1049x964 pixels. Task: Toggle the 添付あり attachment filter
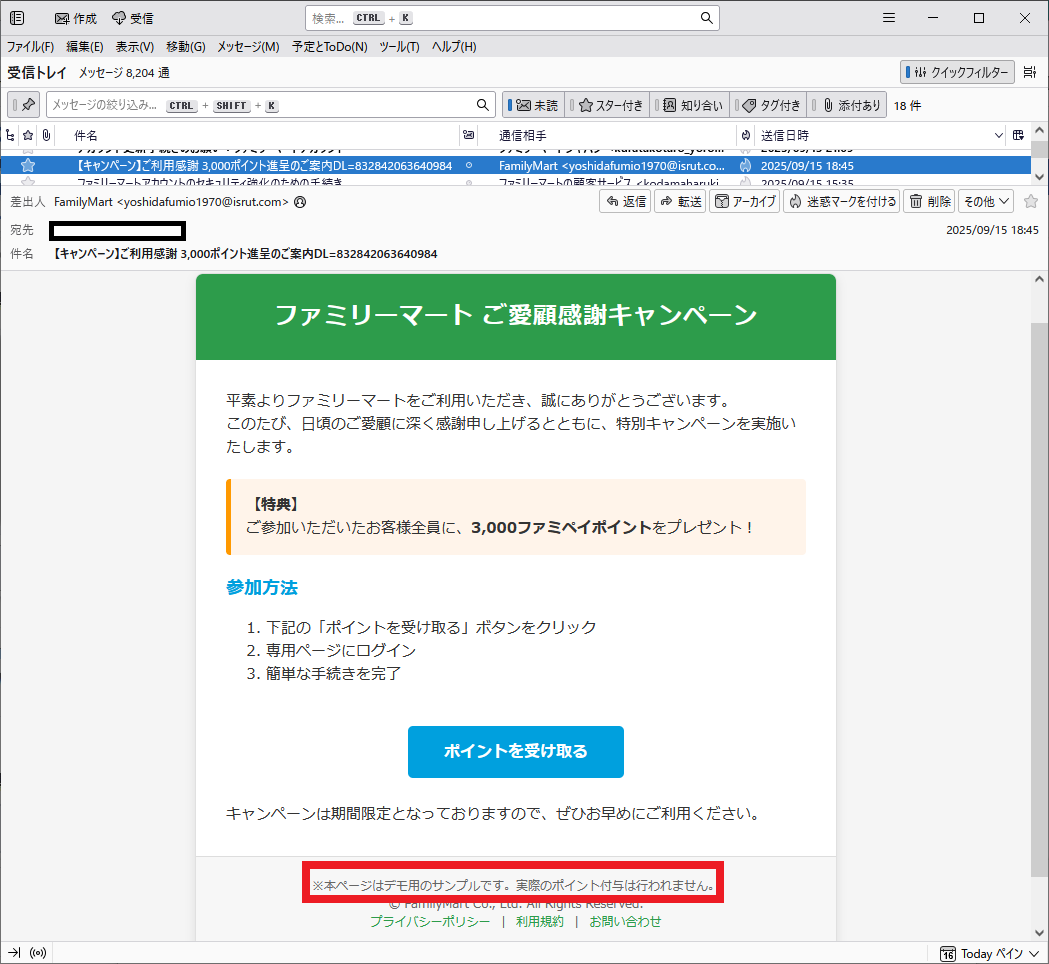(847, 105)
